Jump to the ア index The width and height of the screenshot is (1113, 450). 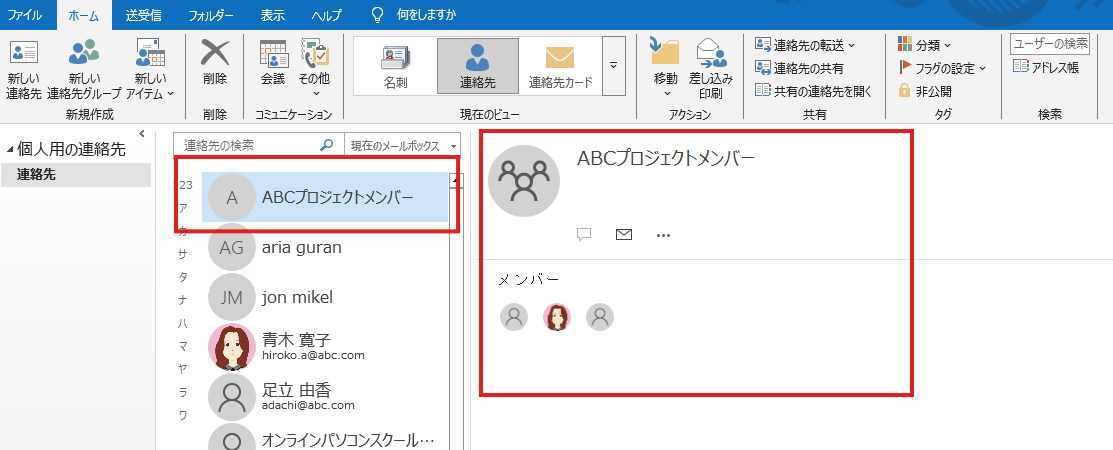click(x=183, y=208)
